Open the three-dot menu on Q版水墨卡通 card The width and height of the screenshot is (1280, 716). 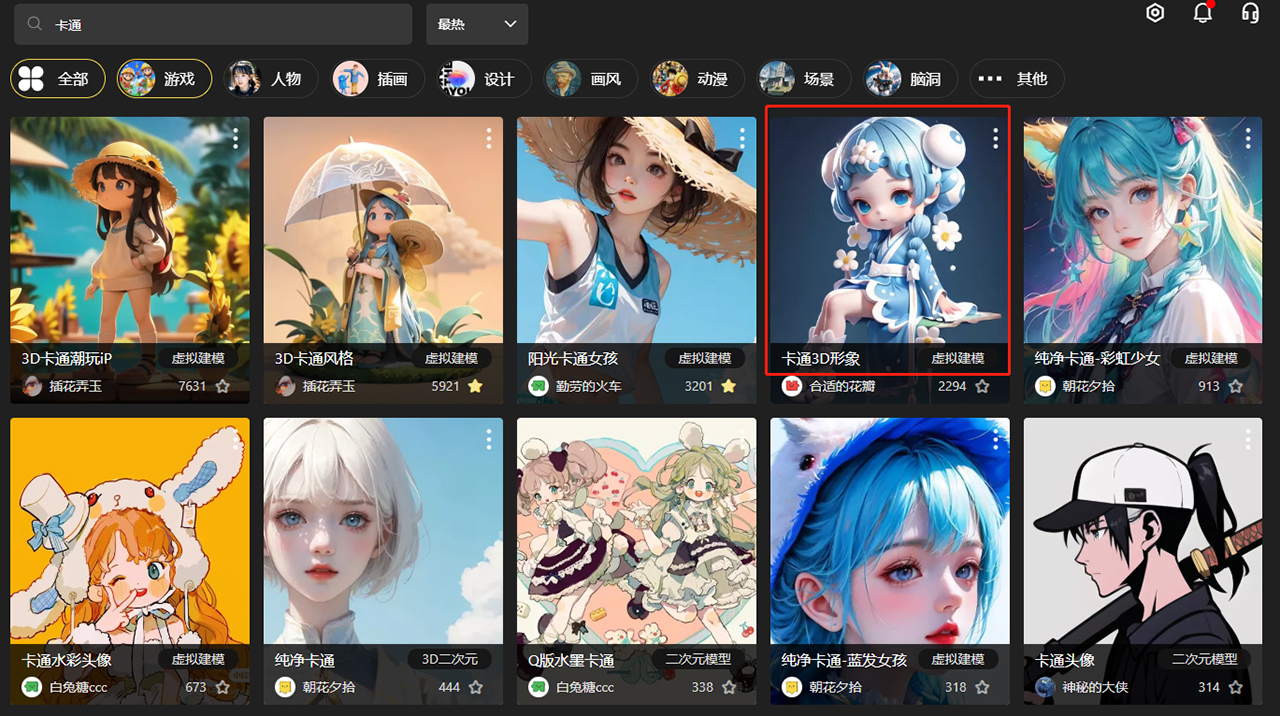coord(742,439)
